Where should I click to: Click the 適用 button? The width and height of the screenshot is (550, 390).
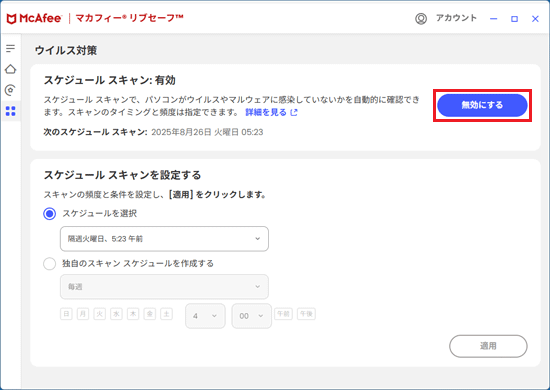click(x=488, y=346)
